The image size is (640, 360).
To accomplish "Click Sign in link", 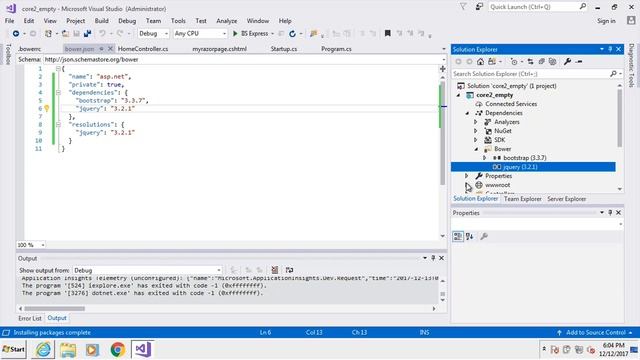I will coord(606,21).
